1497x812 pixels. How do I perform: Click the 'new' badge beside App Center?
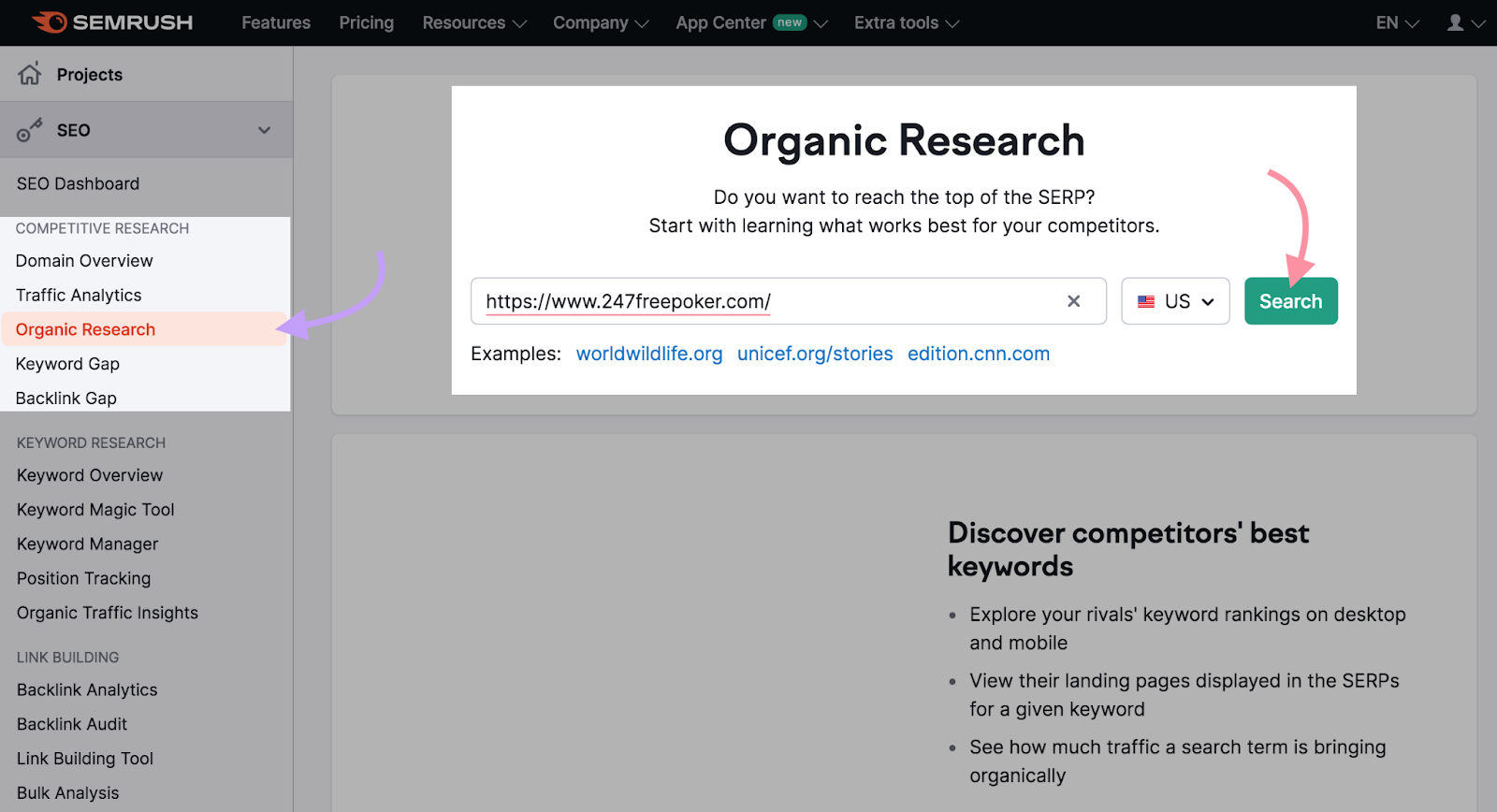coord(790,22)
